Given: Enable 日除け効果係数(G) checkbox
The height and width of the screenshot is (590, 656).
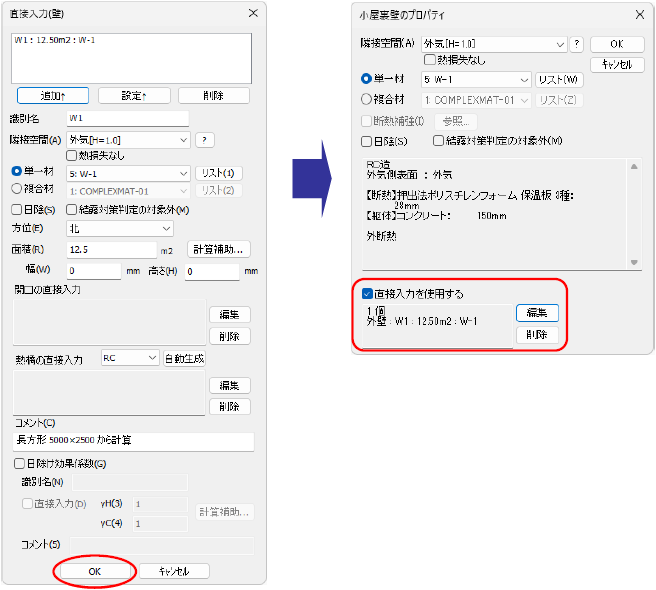Looking at the screenshot, I should click(x=19, y=463).
